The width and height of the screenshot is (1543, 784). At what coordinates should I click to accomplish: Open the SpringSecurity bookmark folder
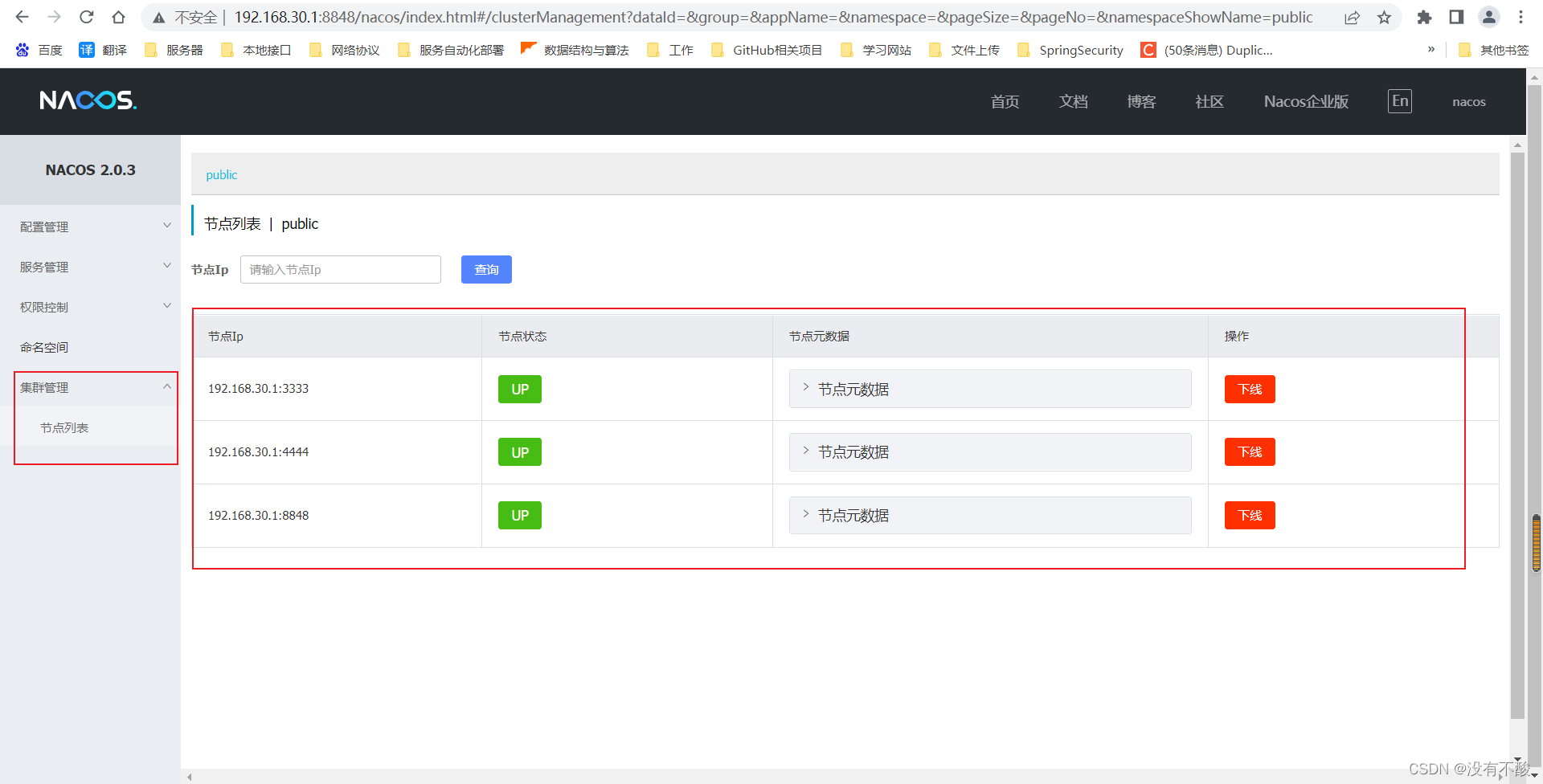[x=1070, y=50]
